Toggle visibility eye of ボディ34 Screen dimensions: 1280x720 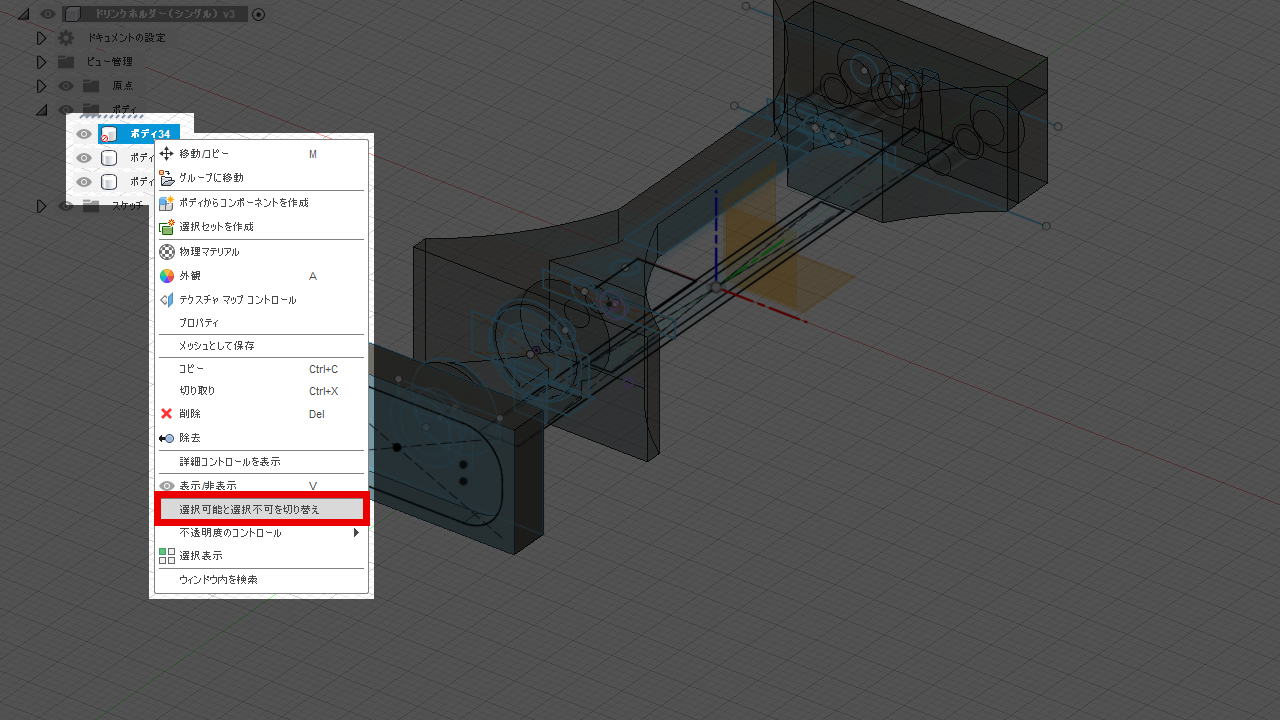[x=85, y=134]
